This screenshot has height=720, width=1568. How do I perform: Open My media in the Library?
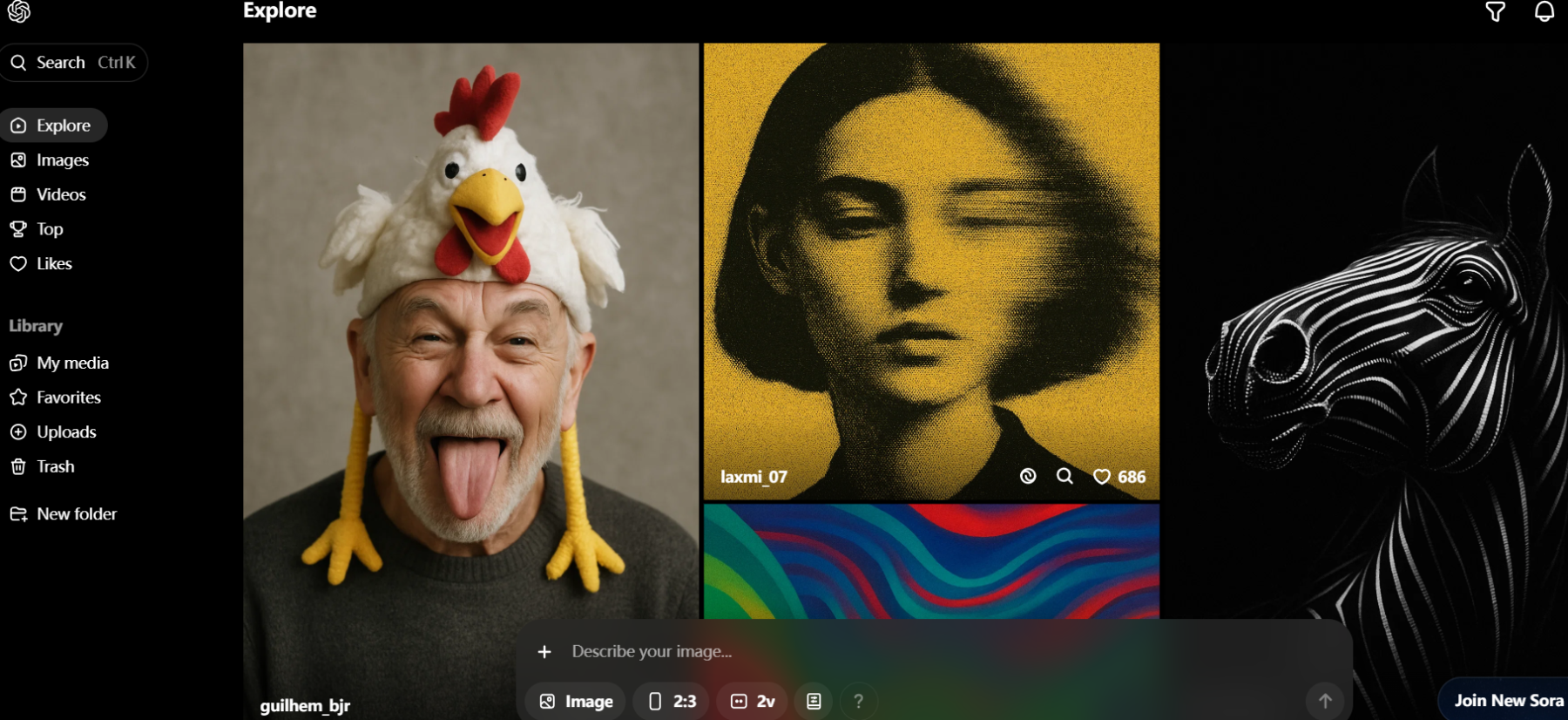(71, 363)
